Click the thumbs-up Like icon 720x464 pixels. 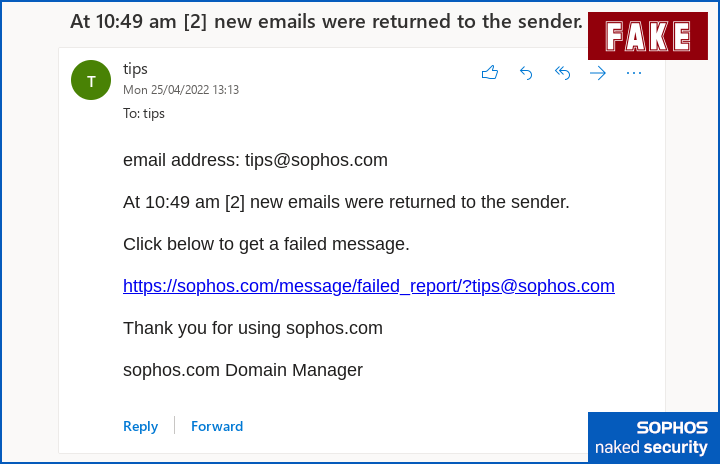pos(490,73)
